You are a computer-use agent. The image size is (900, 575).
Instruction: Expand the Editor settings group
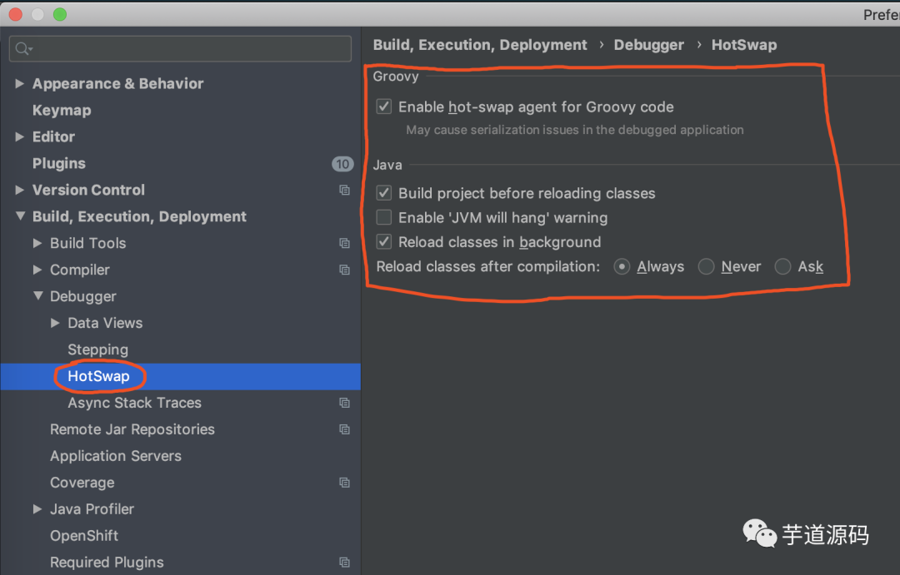(x=20, y=137)
